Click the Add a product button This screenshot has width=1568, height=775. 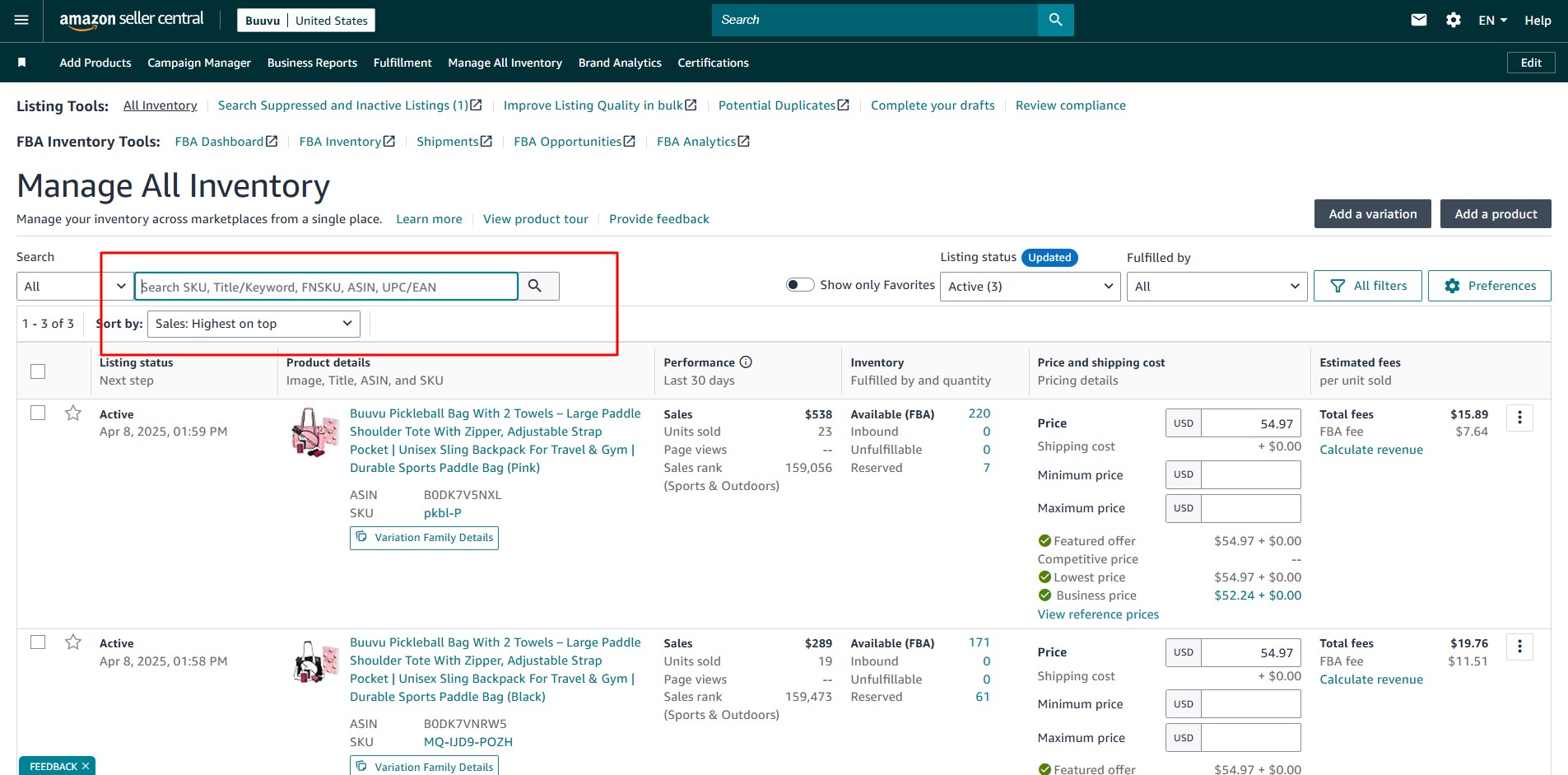click(x=1495, y=214)
